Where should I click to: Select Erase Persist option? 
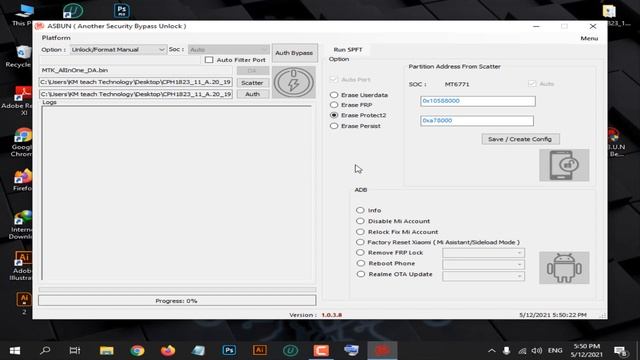pyautogui.click(x=334, y=126)
